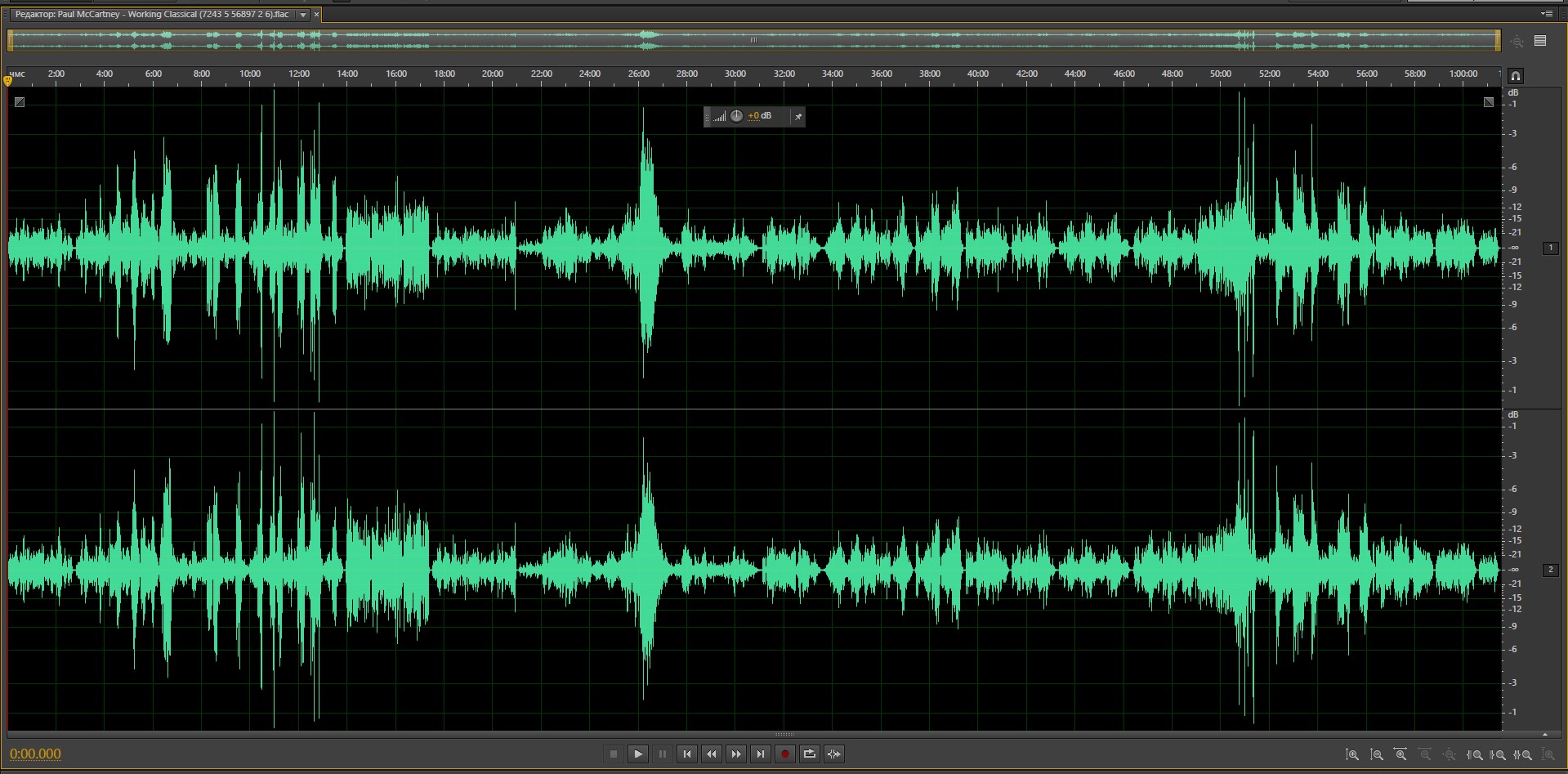The width and height of the screenshot is (1568, 774).
Task: Click the red Record button
Action: pyautogui.click(x=784, y=754)
